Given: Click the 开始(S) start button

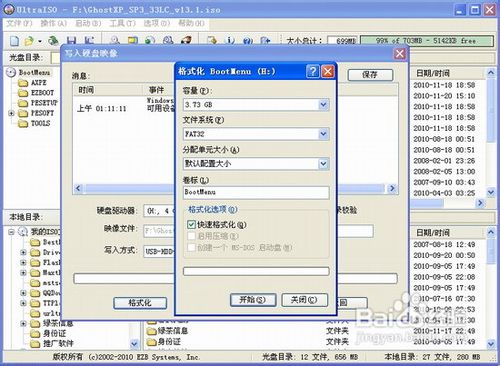Looking at the screenshot, I should tap(253, 300).
